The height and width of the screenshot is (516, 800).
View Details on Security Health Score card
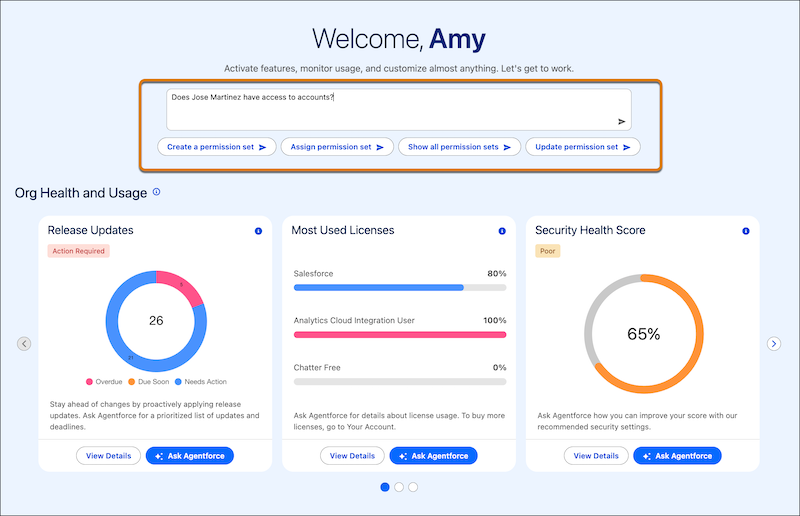(596, 456)
